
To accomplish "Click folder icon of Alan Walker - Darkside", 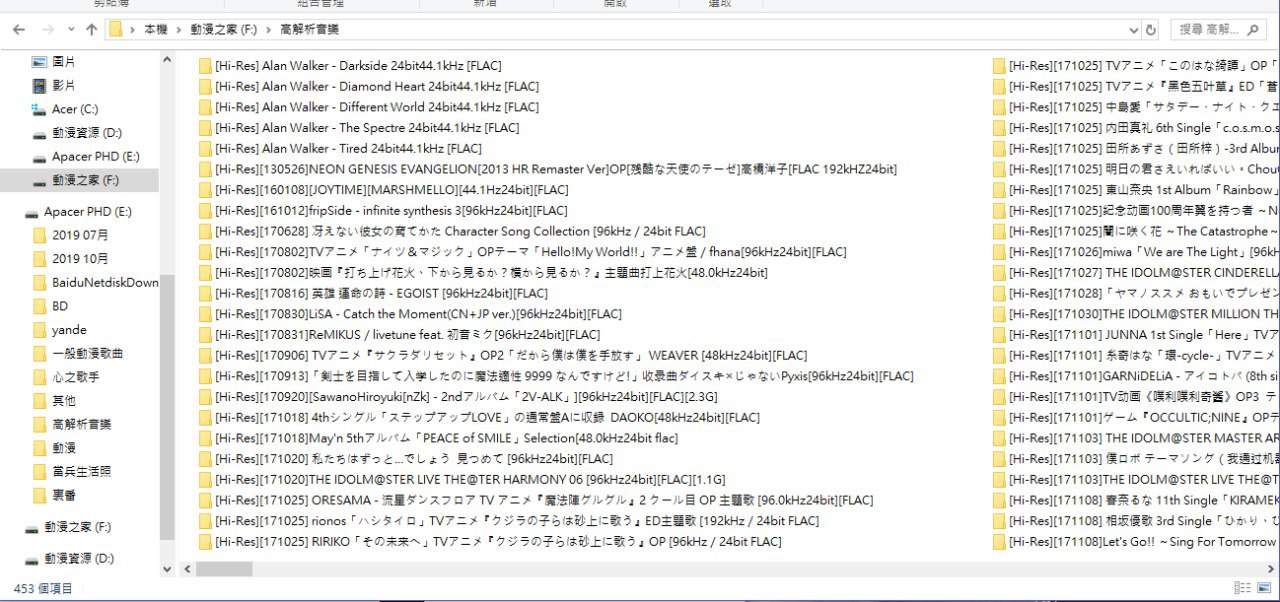I will (x=205, y=66).
